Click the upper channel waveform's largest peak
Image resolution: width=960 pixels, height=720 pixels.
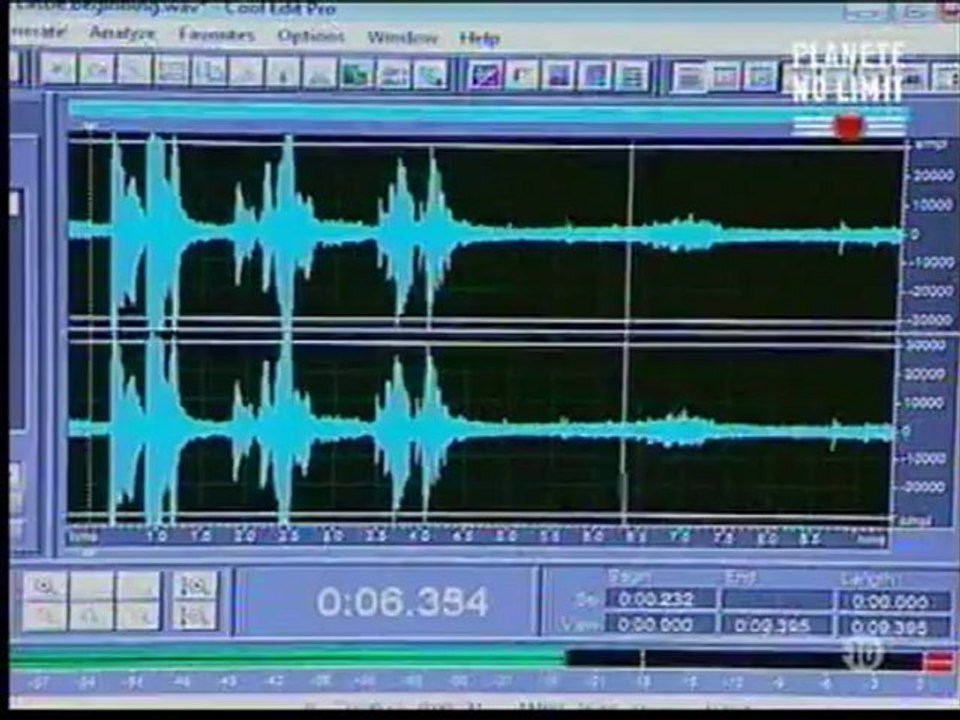click(x=156, y=233)
